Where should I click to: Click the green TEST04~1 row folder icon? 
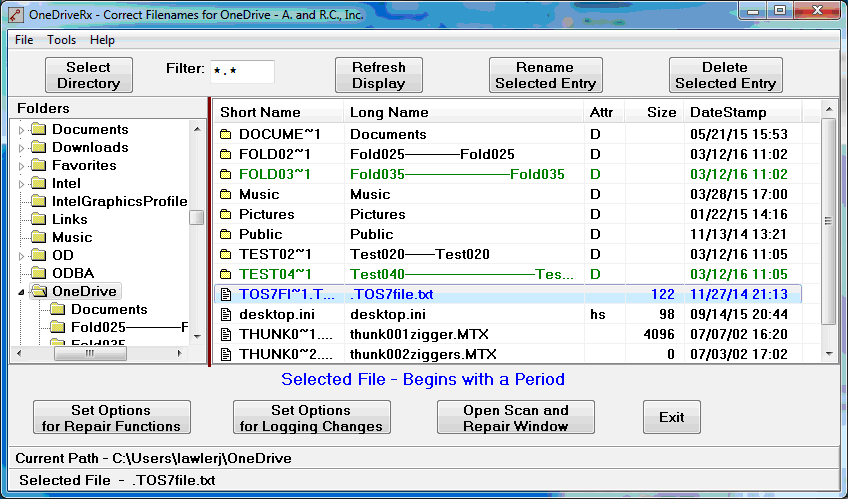226,274
